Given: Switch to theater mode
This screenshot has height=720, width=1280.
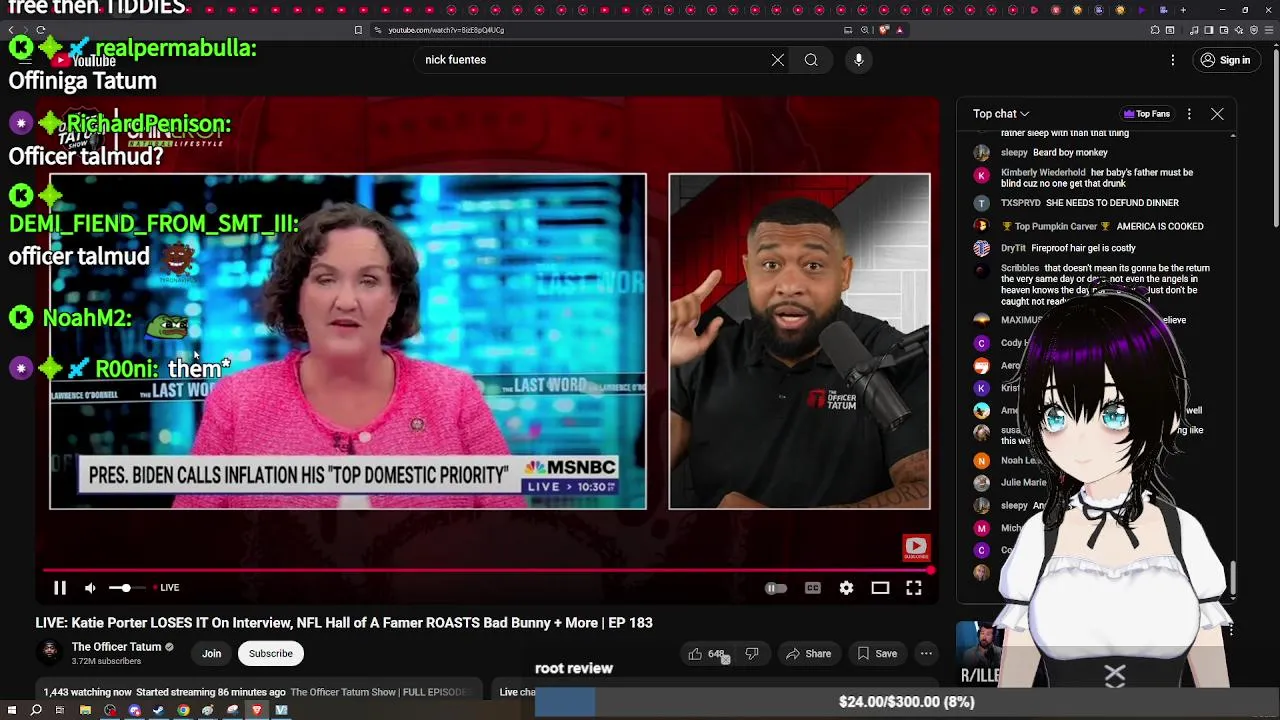Looking at the screenshot, I should click(x=880, y=588).
